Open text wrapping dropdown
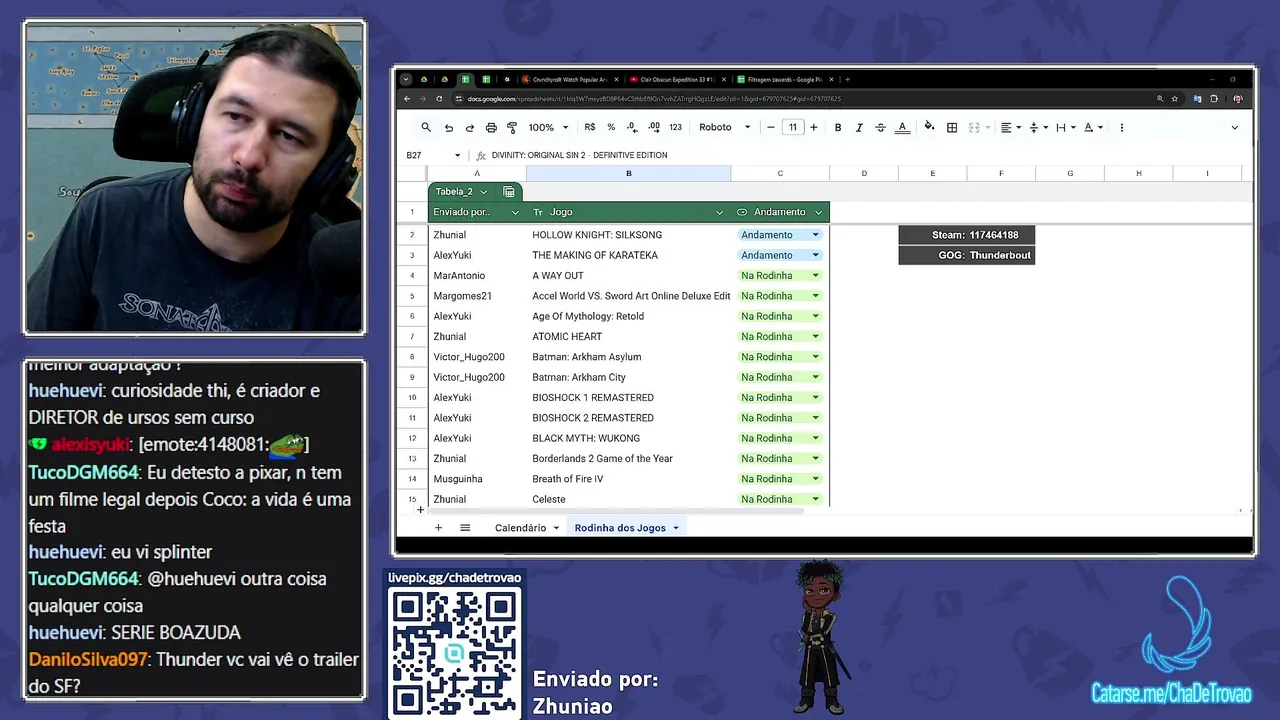Viewport: 1280px width, 720px height. coord(1065,127)
